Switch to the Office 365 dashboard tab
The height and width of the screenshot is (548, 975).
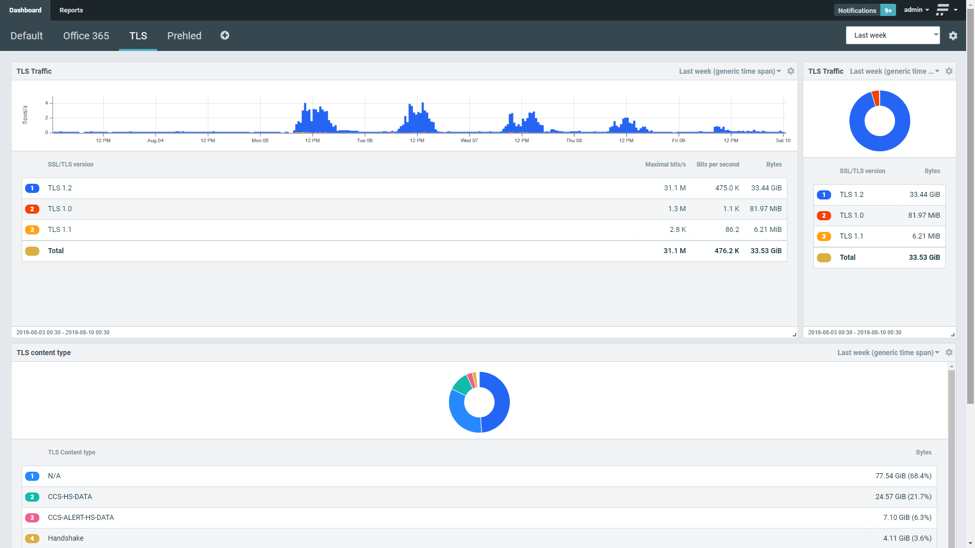tap(86, 35)
